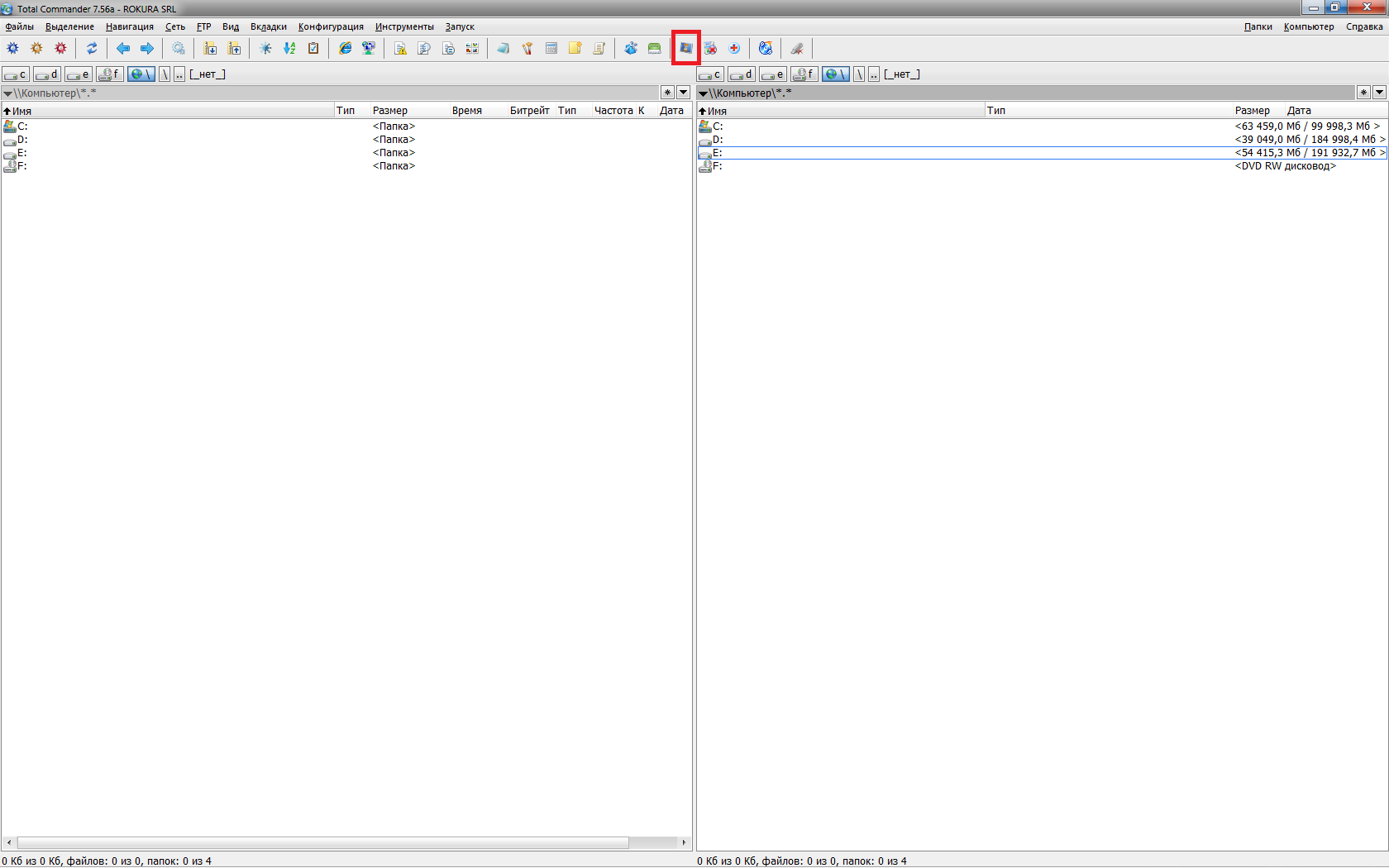Image resolution: width=1389 pixels, height=868 pixels.
Task: Open the Конфигурация menu
Action: click(331, 26)
